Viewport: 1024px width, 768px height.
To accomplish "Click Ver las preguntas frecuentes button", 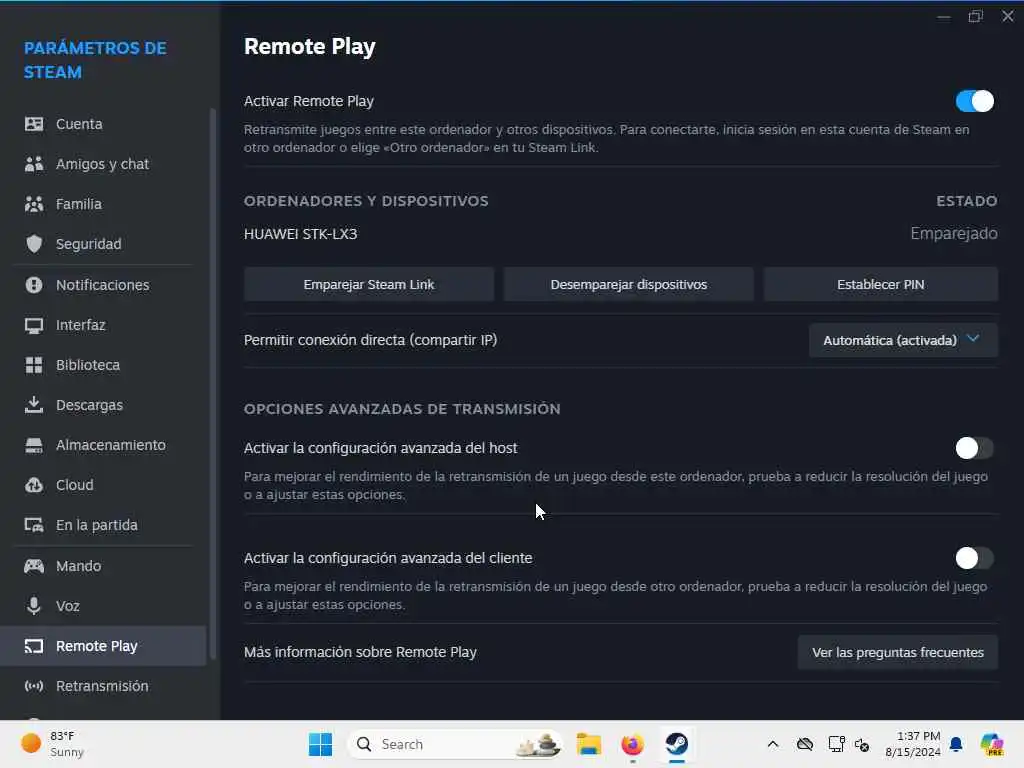I will click(x=898, y=652).
